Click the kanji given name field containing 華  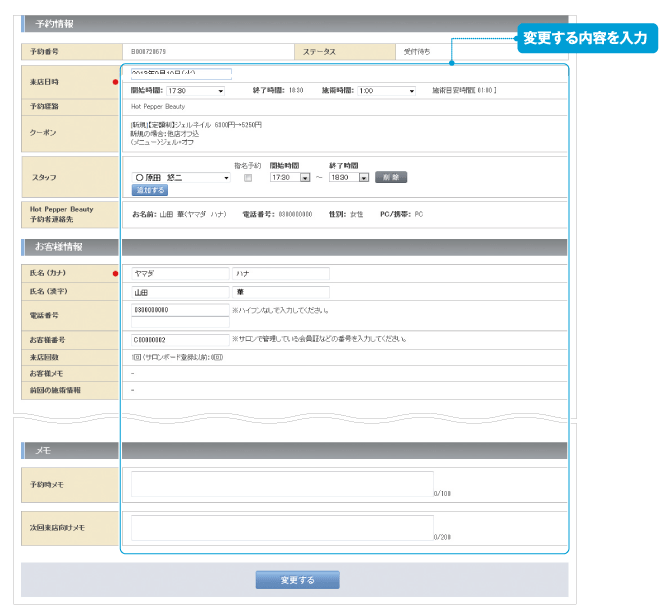(x=280, y=292)
